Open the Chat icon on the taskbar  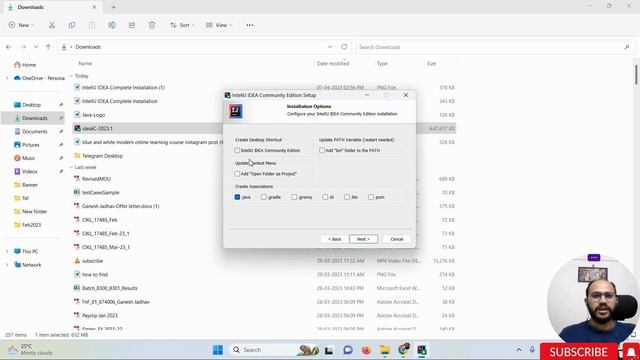pyautogui.click(x=348, y=350)
